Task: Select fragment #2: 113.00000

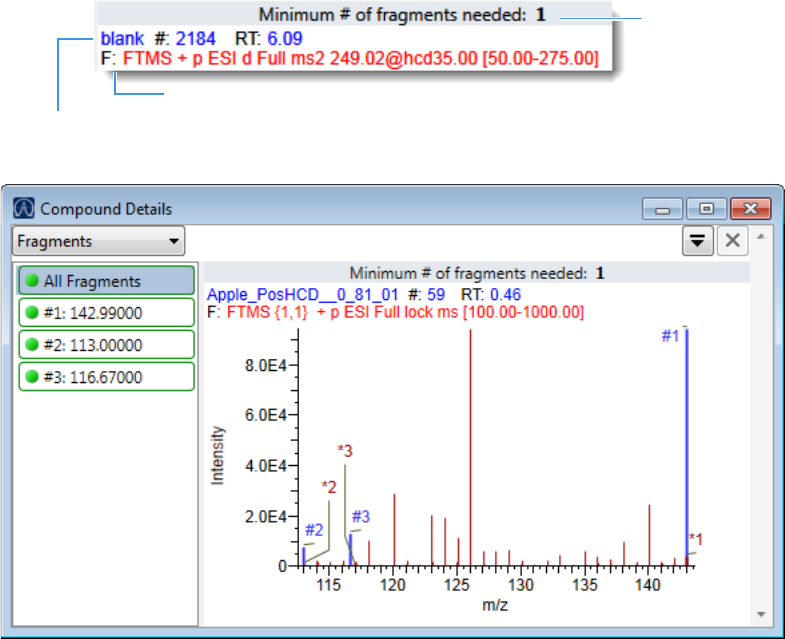Action: coord(106,345)
